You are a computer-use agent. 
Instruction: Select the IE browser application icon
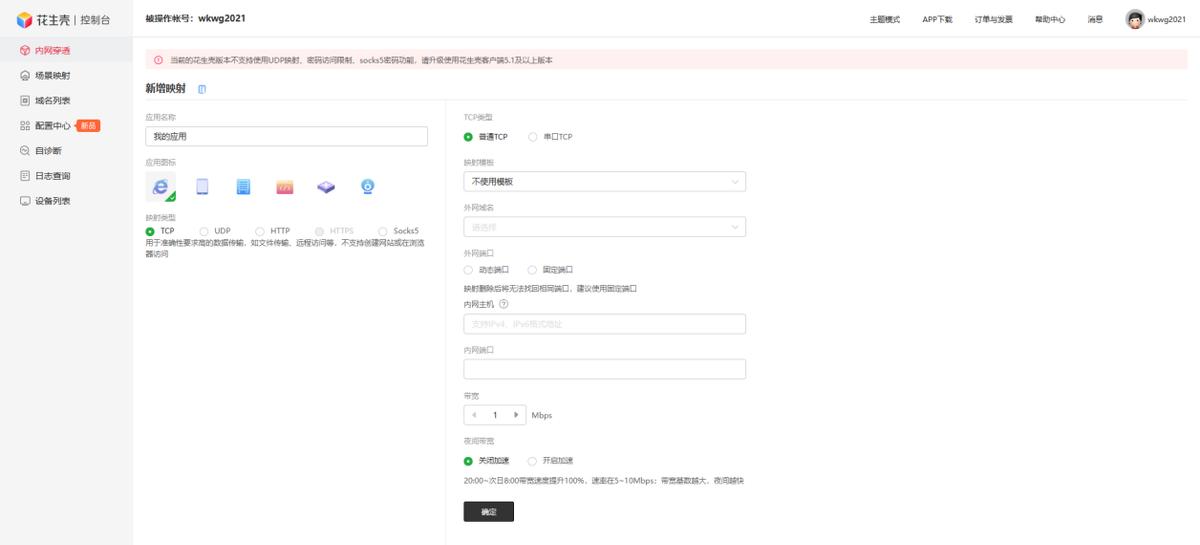pos(161,186)
